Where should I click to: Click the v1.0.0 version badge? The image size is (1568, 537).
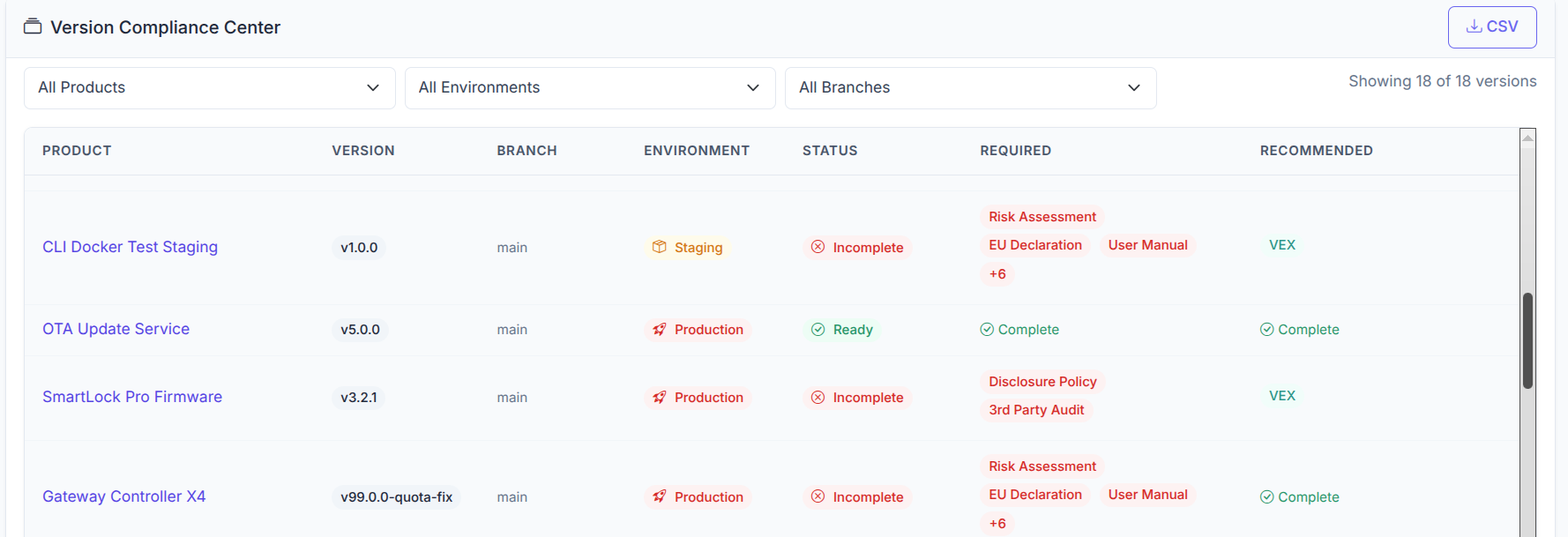click(359, 247)
